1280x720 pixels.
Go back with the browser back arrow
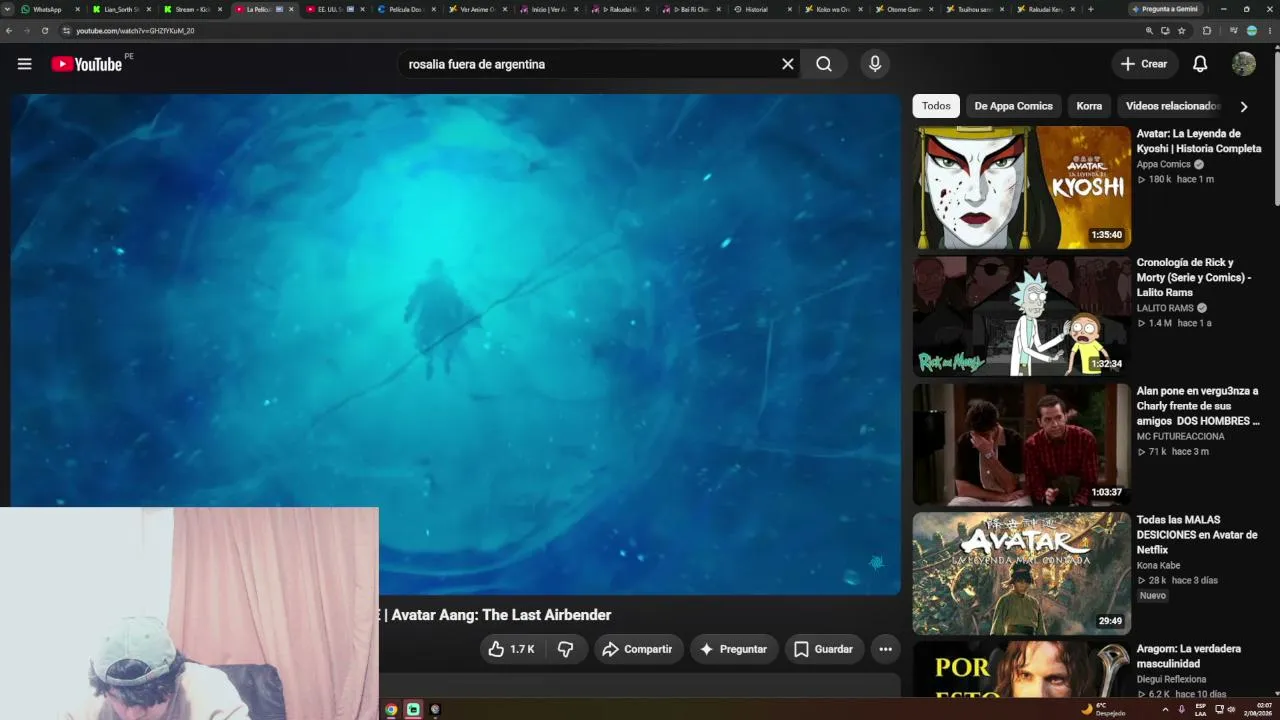9,31
